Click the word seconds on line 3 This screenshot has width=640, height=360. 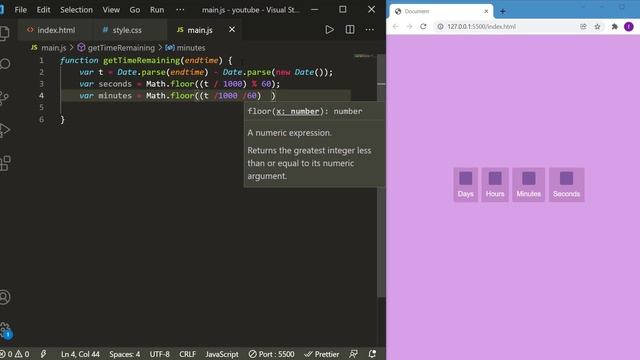(x=115, y=84)
